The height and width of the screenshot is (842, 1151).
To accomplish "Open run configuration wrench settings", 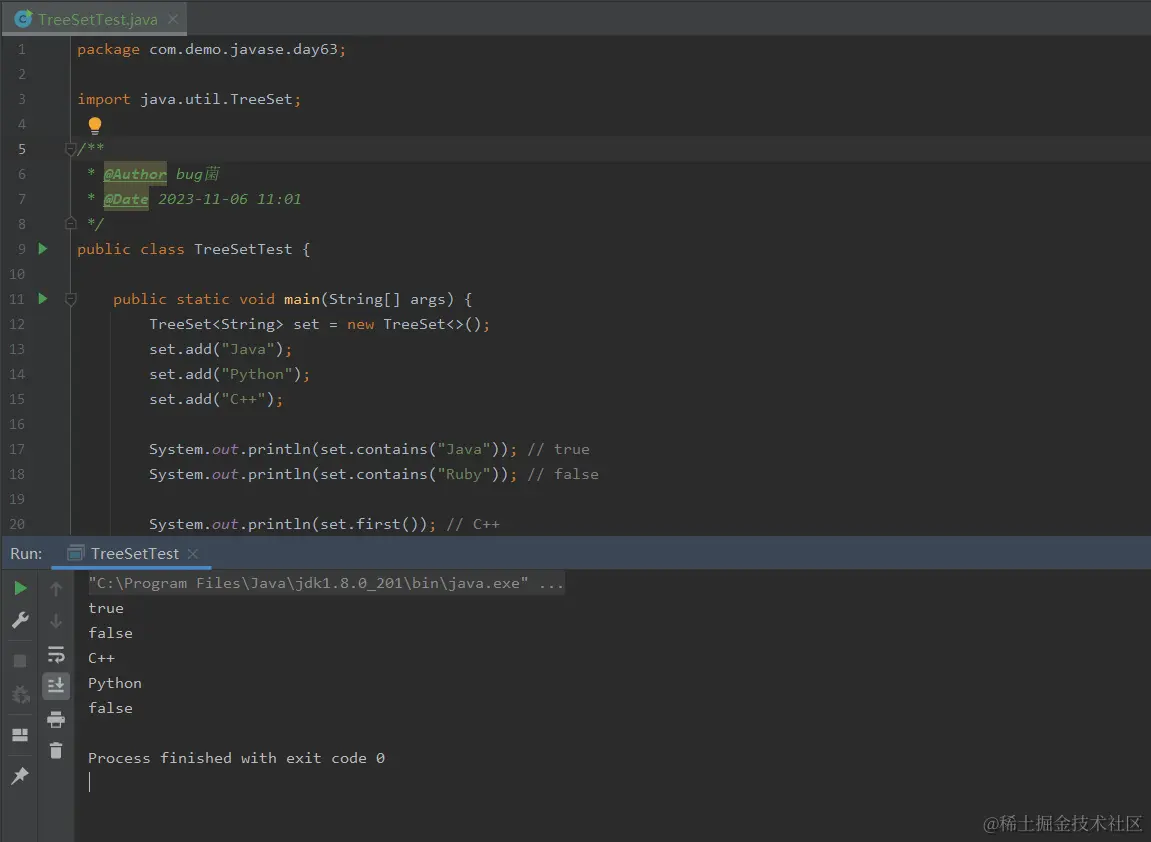I will coord(21,620).
